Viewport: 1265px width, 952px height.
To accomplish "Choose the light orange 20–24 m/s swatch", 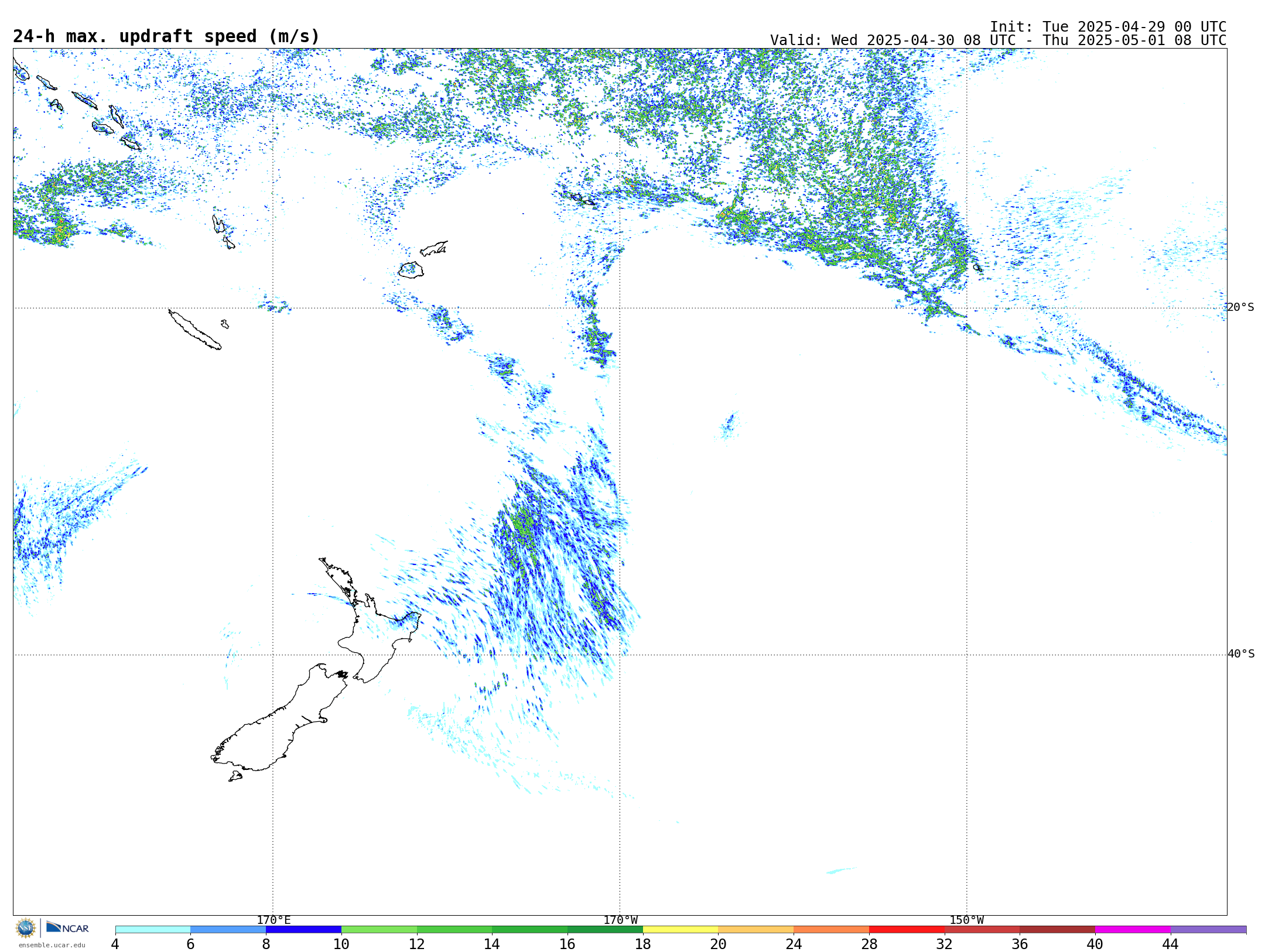I will pyautogui.click(x=756, y=930).
